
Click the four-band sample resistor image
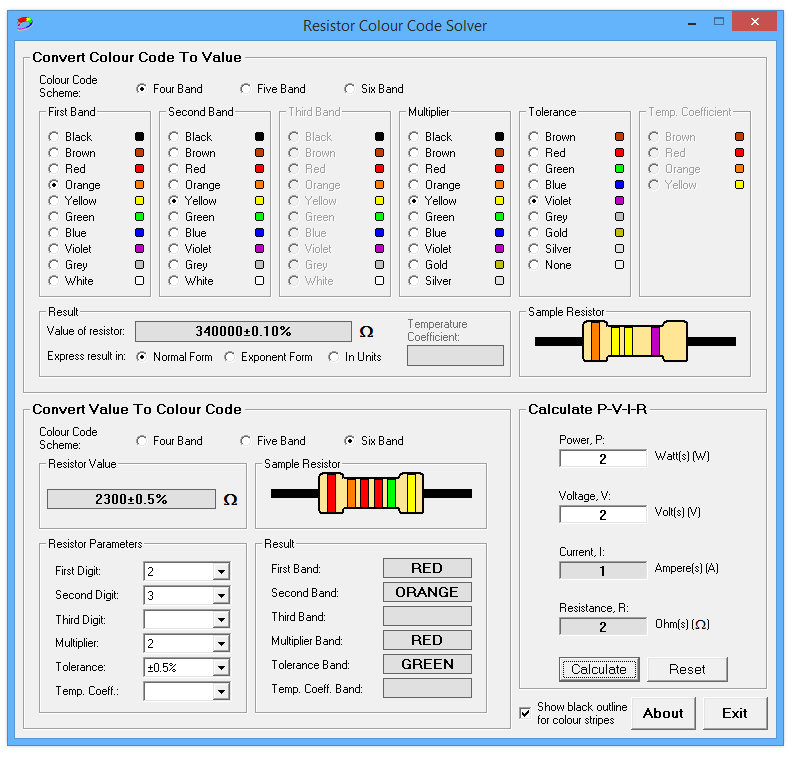tap(635, 341)
